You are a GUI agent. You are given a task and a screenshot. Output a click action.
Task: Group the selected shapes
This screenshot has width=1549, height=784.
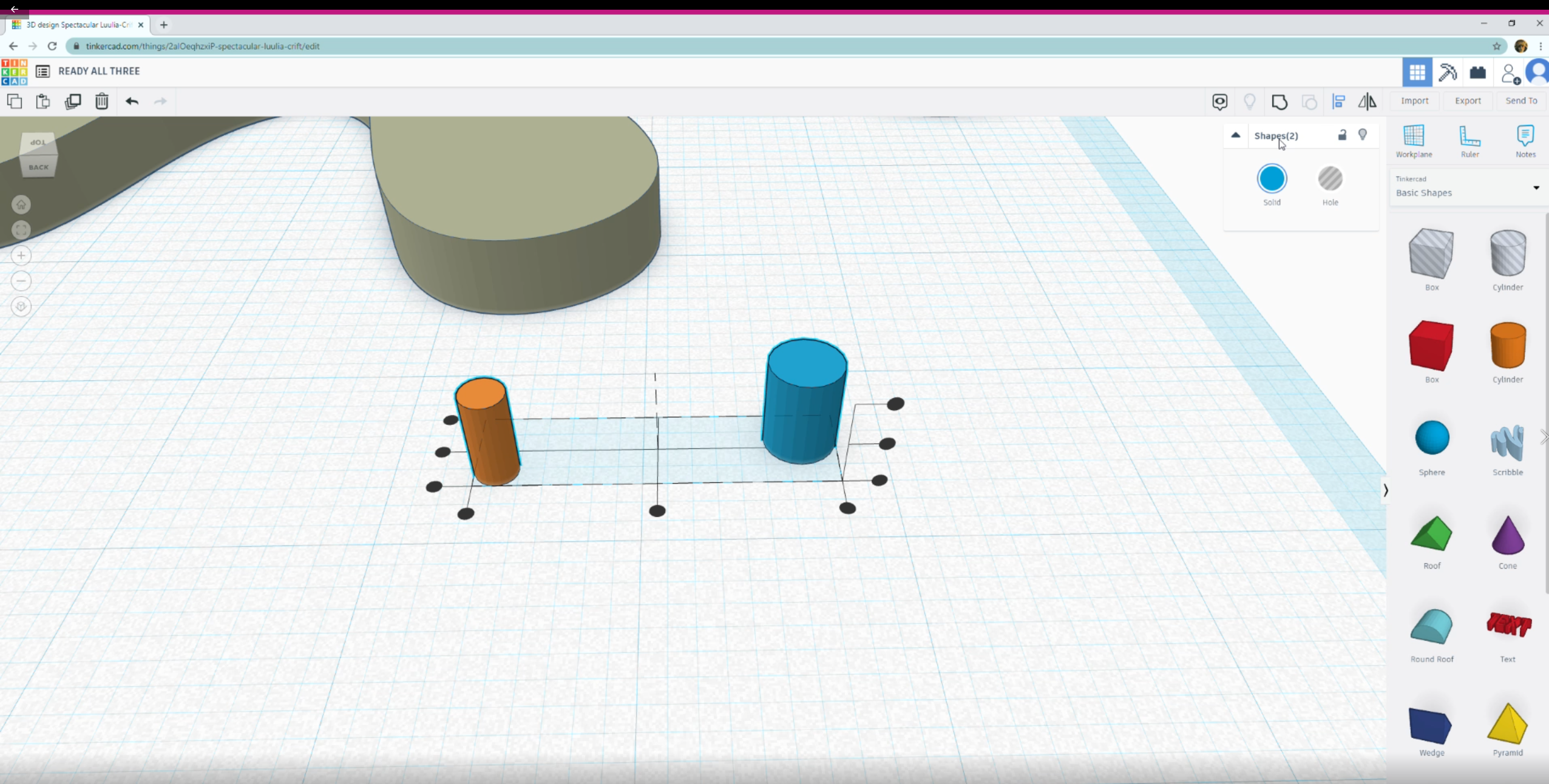[1280, 101]
